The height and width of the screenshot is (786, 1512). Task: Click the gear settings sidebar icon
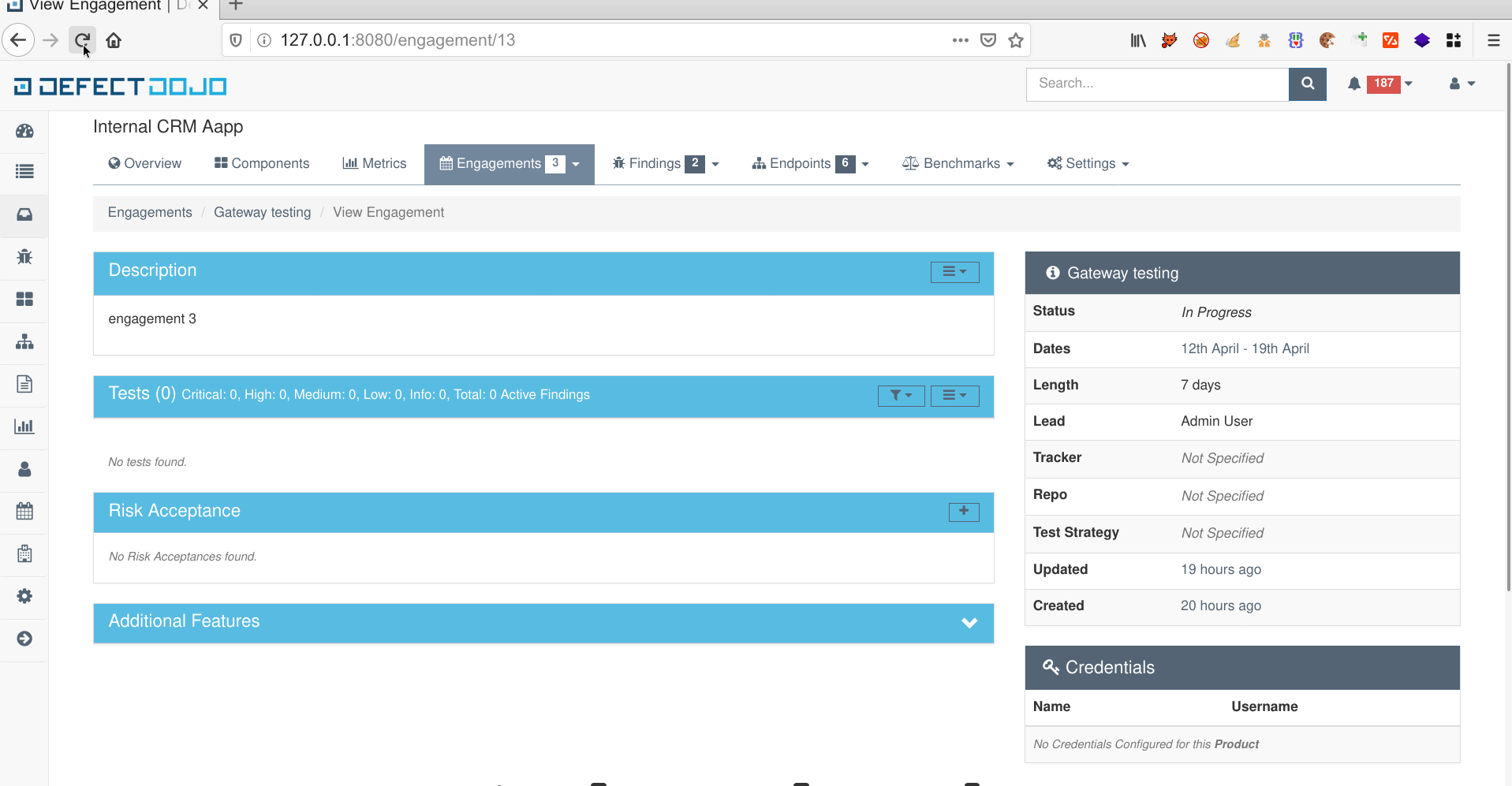pos(24,596)
